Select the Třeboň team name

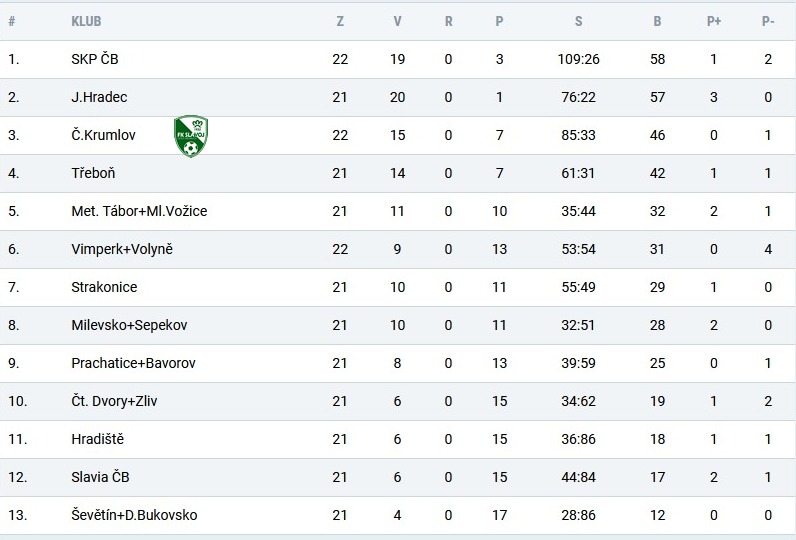(x=93, y=173)
